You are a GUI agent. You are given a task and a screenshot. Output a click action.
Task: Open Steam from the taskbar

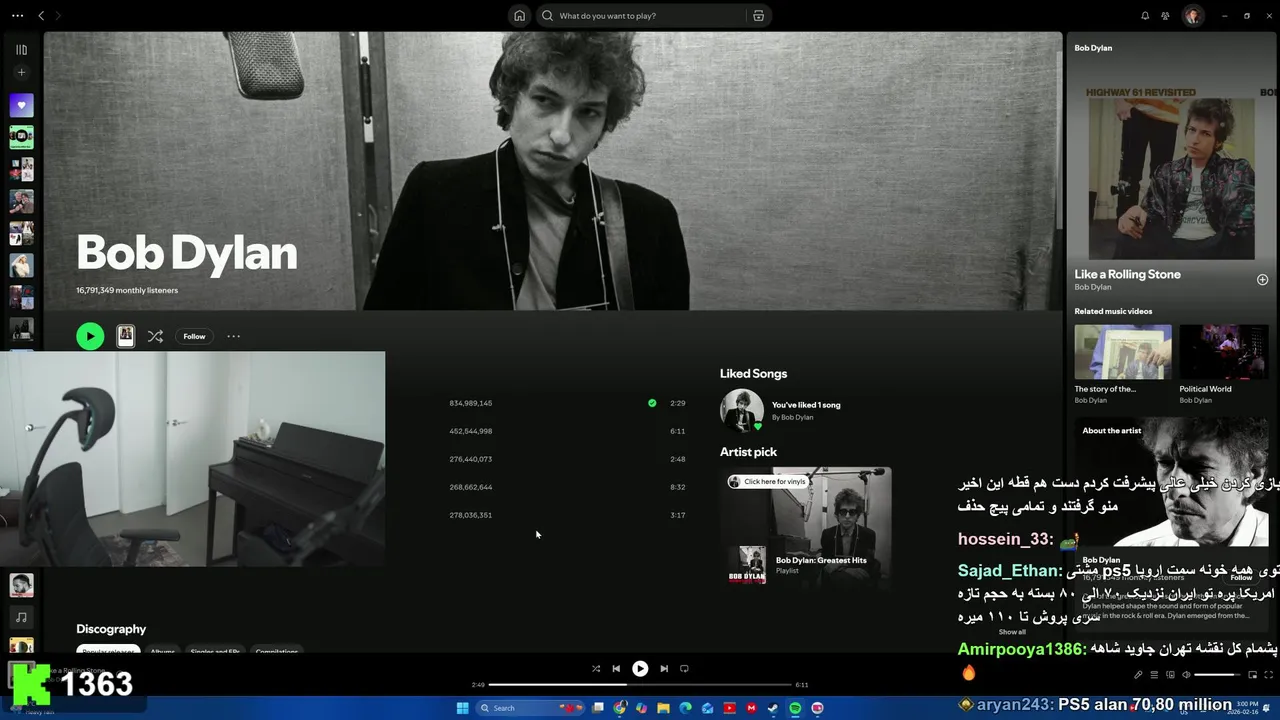pos(773,708)
